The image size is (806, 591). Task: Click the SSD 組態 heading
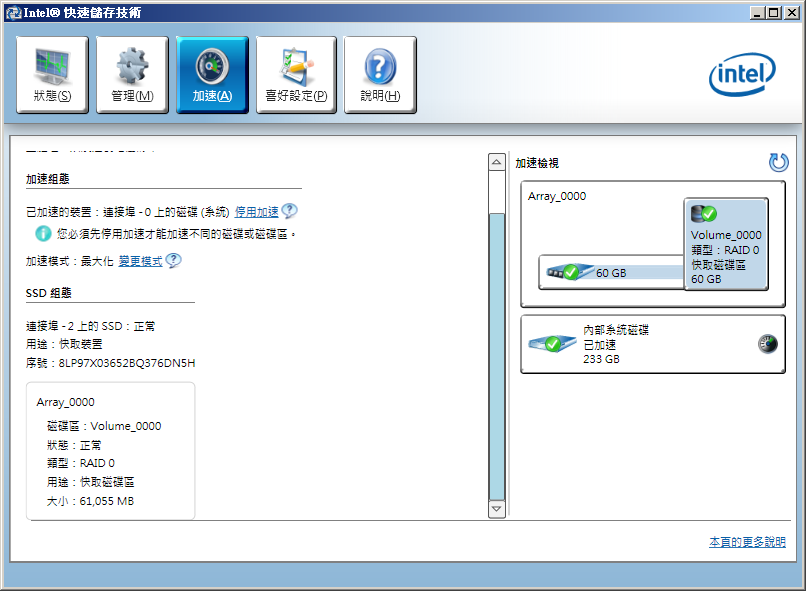click(49, 293)
